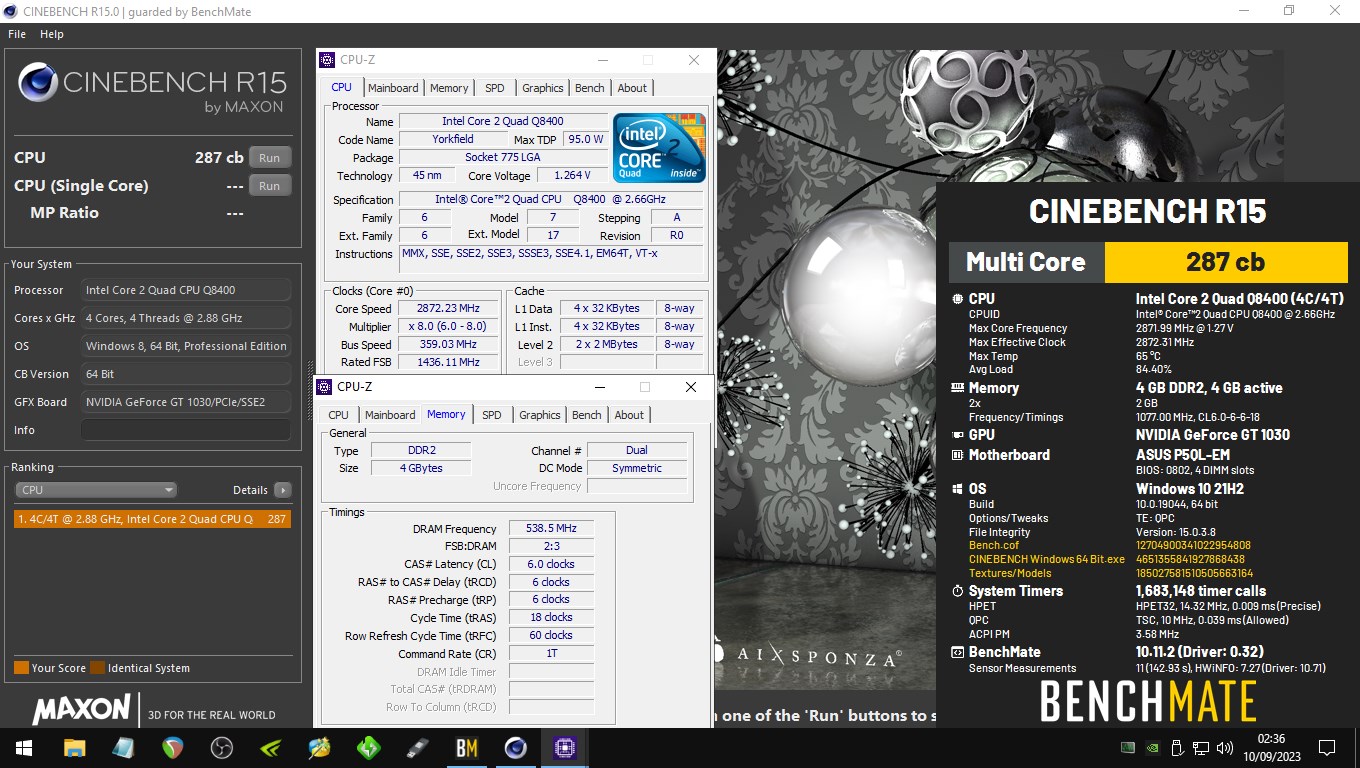Click the CPU-Z icon in Memory window title
1360x768 pixels.
(324, 387)
